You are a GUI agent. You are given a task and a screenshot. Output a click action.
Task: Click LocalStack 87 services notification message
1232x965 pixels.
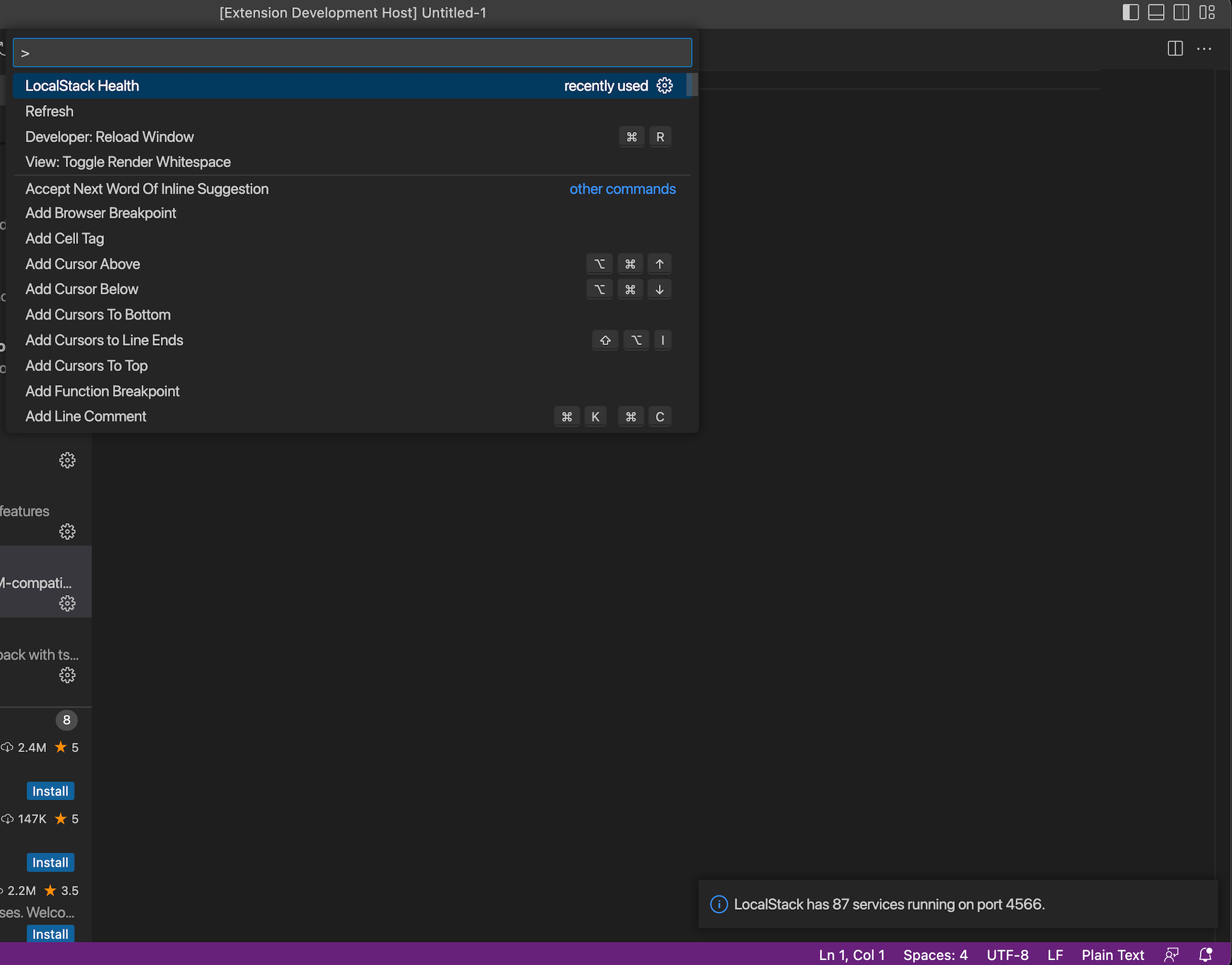pos(890,904)
